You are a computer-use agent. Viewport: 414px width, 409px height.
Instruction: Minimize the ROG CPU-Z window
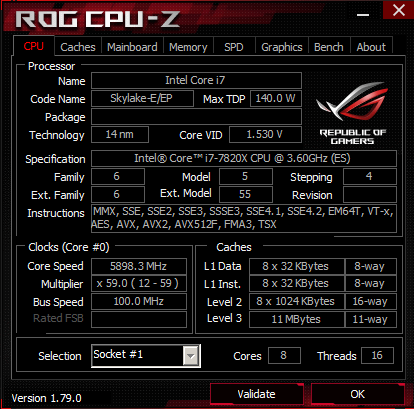pos(363,15)
